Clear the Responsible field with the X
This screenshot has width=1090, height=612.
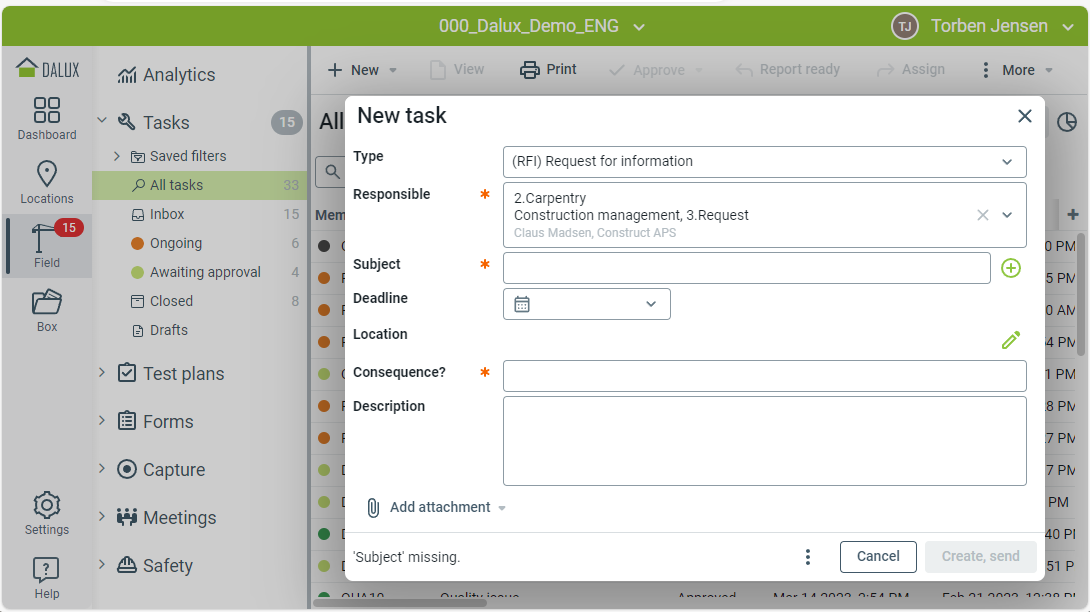point(982,215)
